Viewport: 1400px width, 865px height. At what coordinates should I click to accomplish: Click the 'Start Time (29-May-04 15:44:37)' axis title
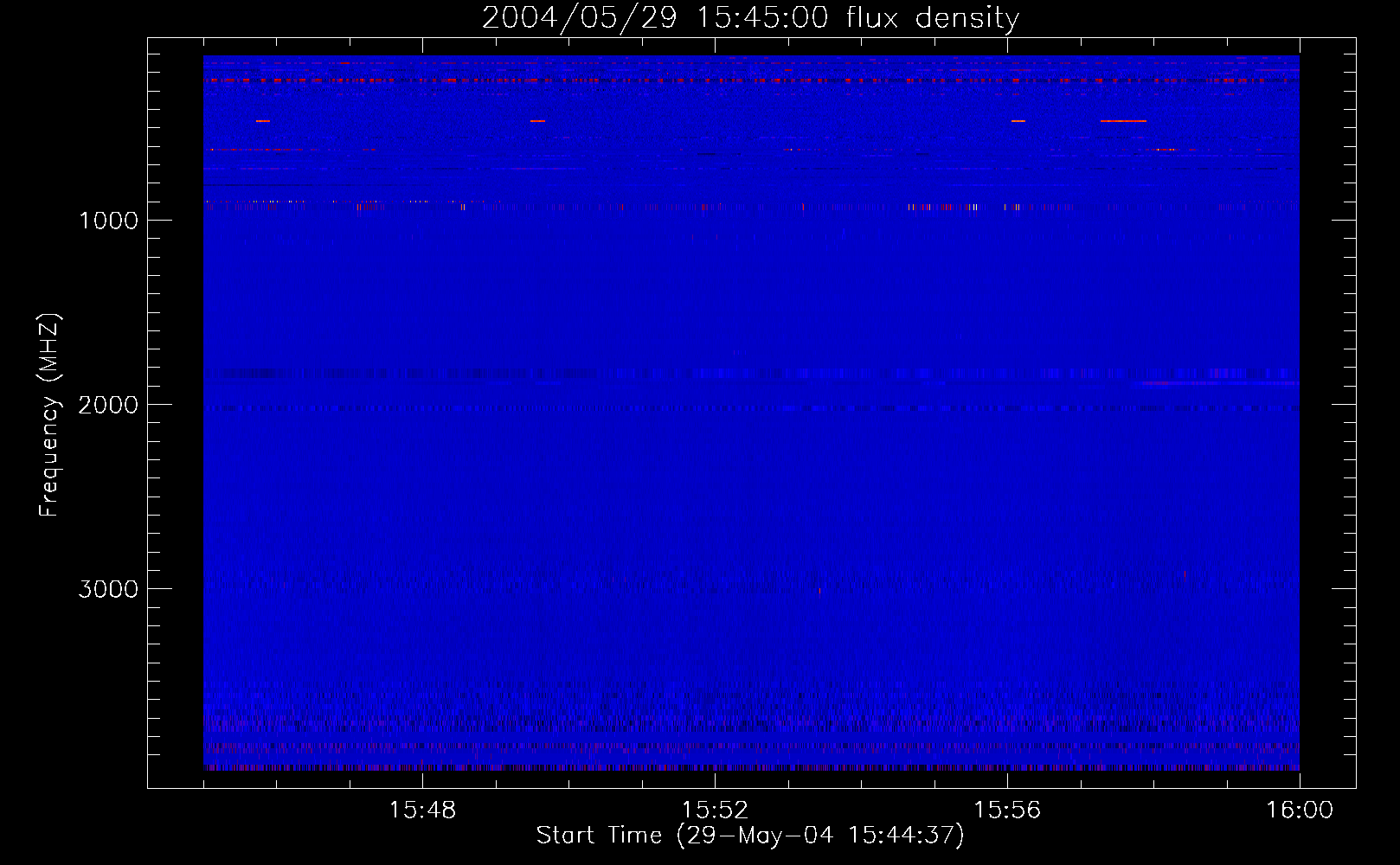pos(750,836)
